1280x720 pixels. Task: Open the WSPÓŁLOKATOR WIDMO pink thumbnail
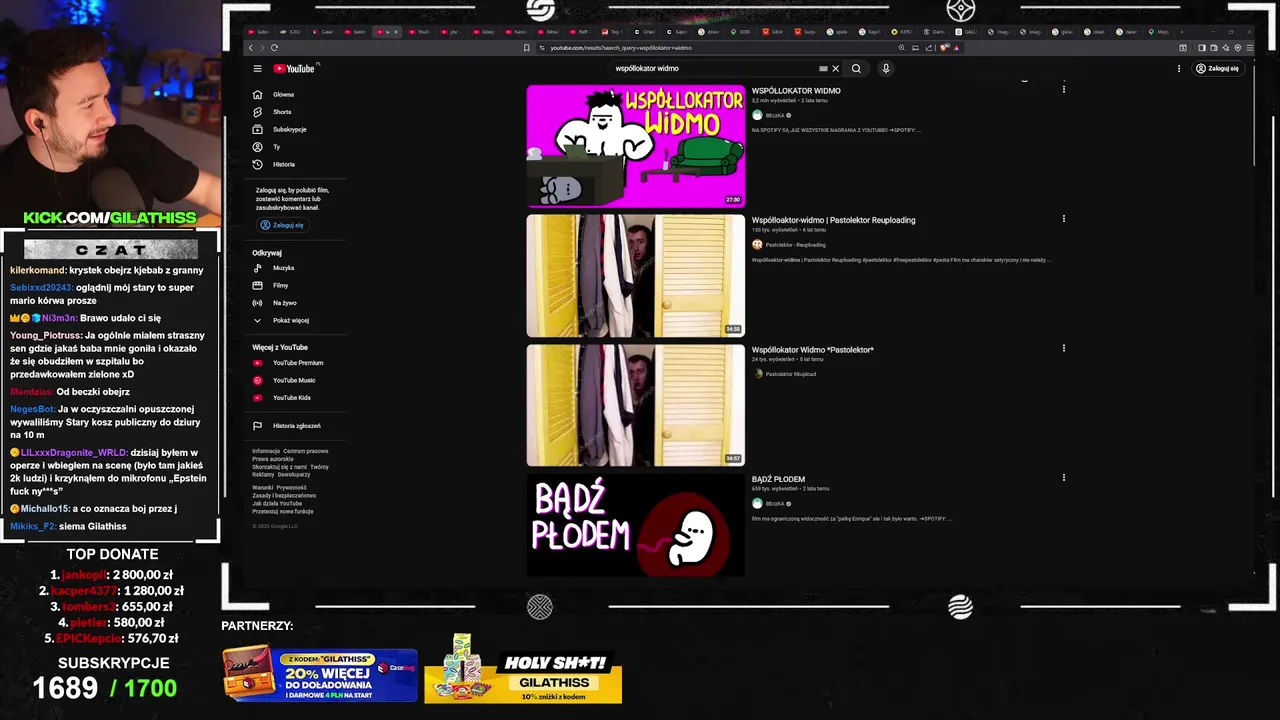pos(636,146)
